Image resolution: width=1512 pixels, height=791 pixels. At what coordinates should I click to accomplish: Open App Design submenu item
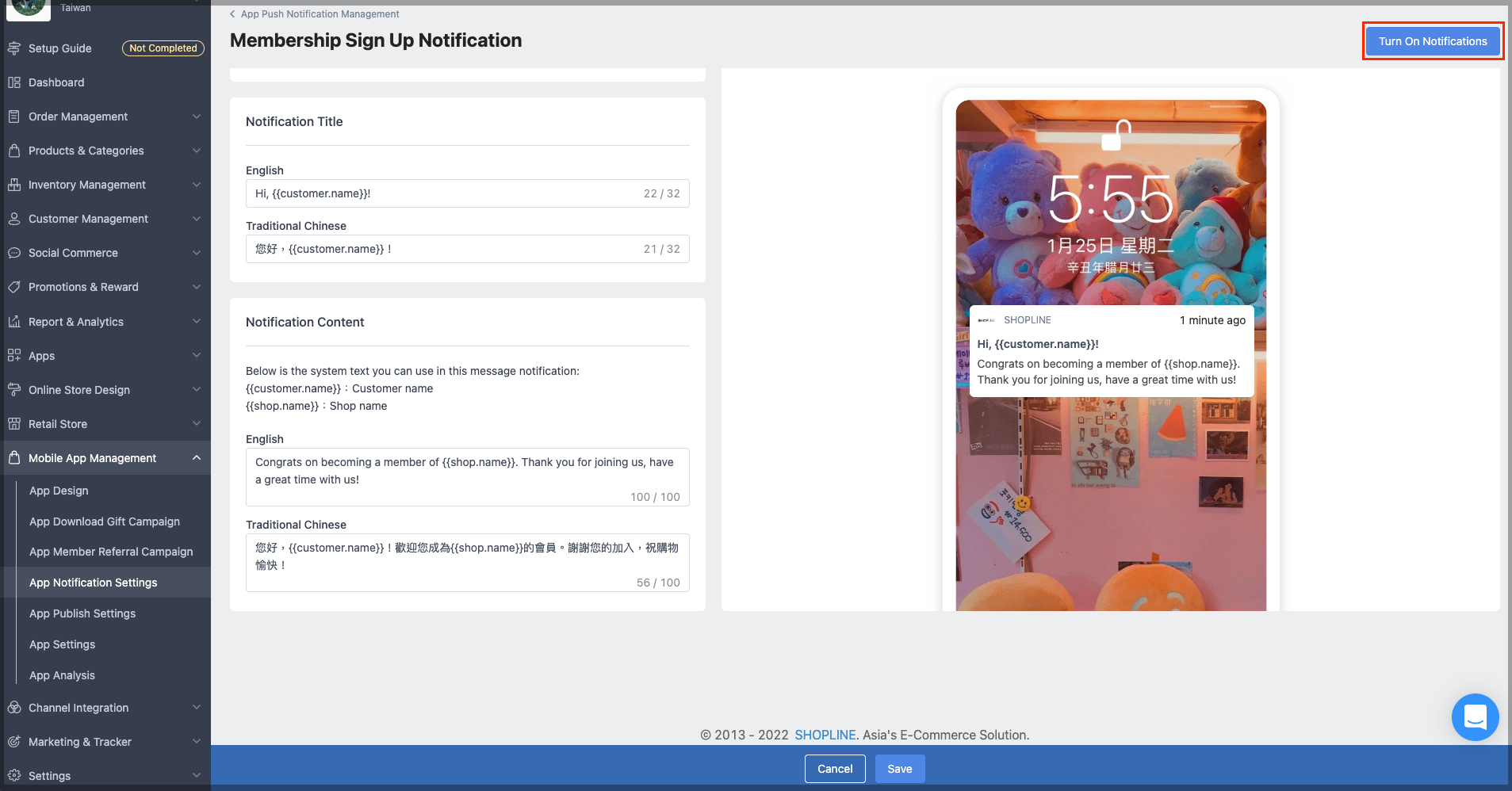click(59, 491)
